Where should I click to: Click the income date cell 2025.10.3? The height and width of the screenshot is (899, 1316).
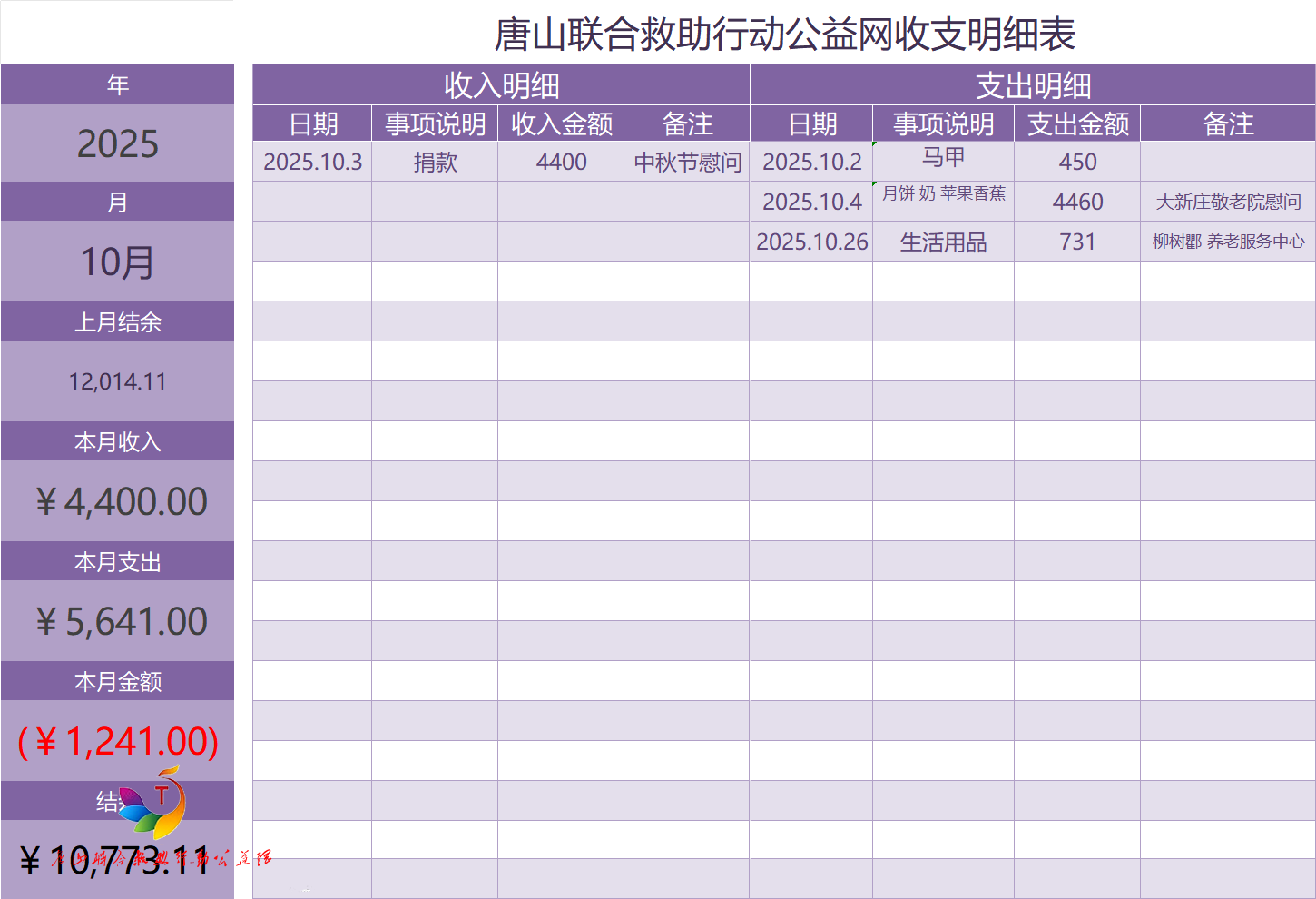[x=312, y=162]
